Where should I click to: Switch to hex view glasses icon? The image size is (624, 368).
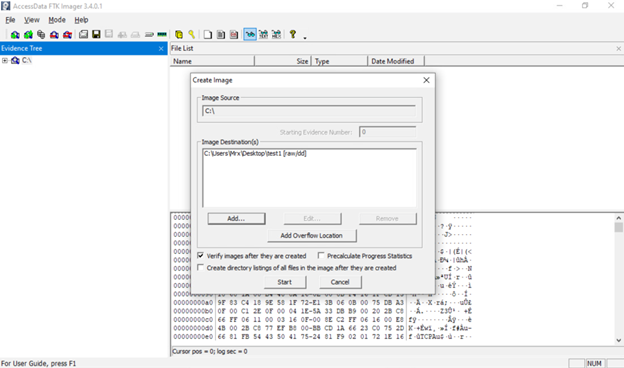pos(276,35)
